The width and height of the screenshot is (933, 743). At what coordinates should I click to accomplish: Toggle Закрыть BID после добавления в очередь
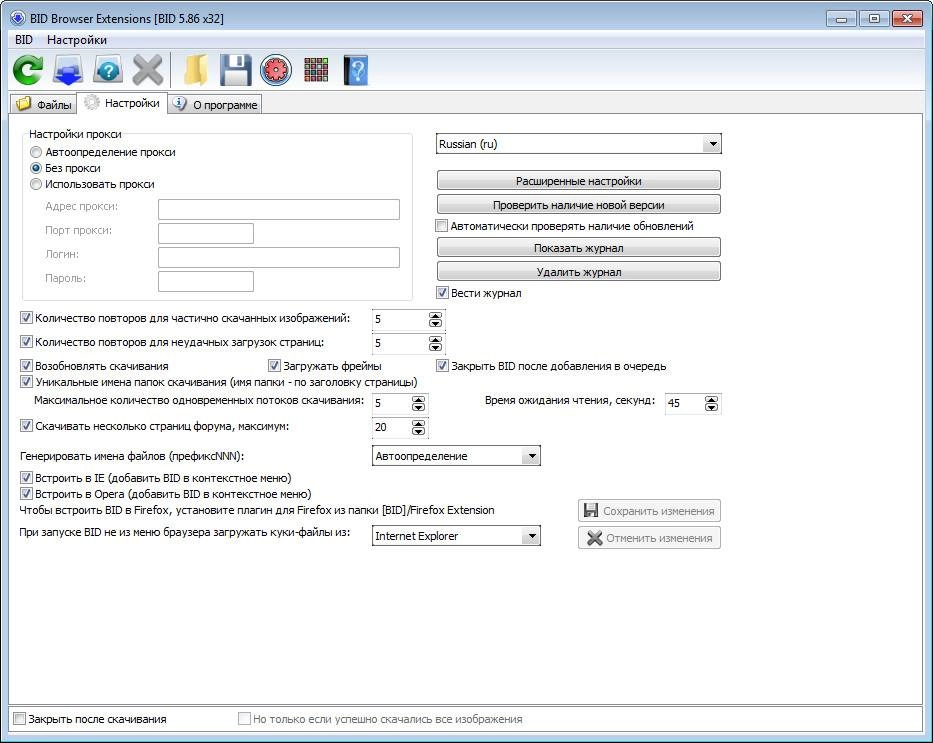(442, 366)
